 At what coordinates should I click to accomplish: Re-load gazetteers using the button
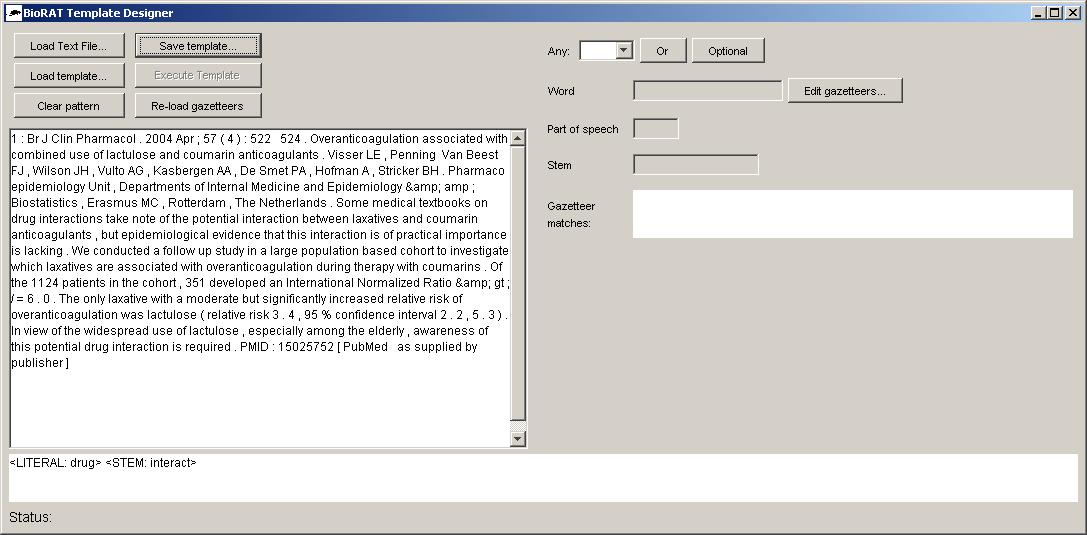(198, 106)
